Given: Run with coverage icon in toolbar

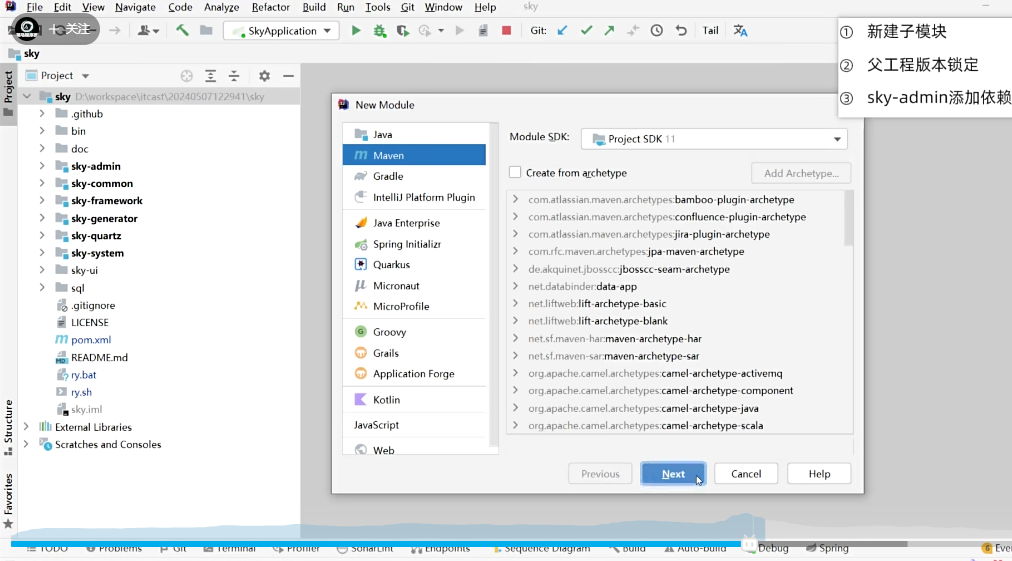Looking at the screenshot, I should [x=403, y=30].
